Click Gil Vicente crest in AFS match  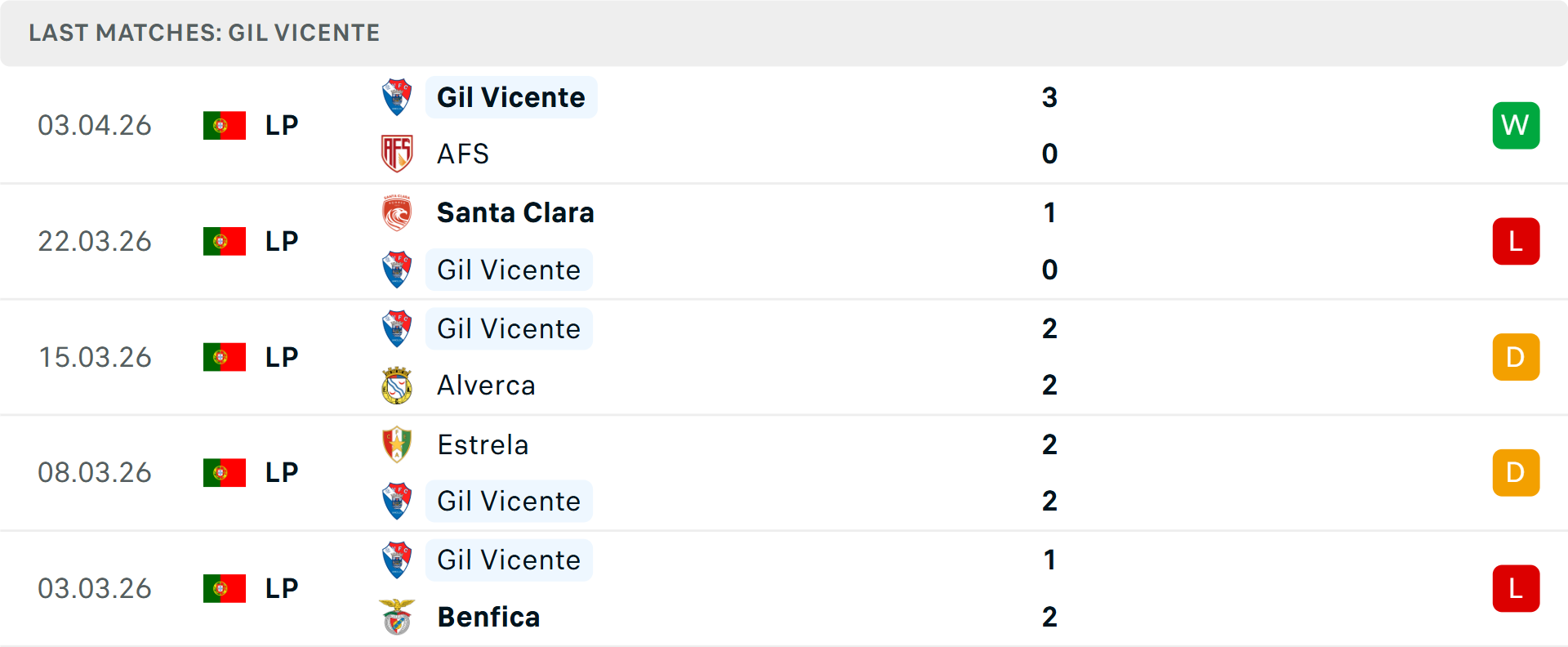(x=397, y=97)
